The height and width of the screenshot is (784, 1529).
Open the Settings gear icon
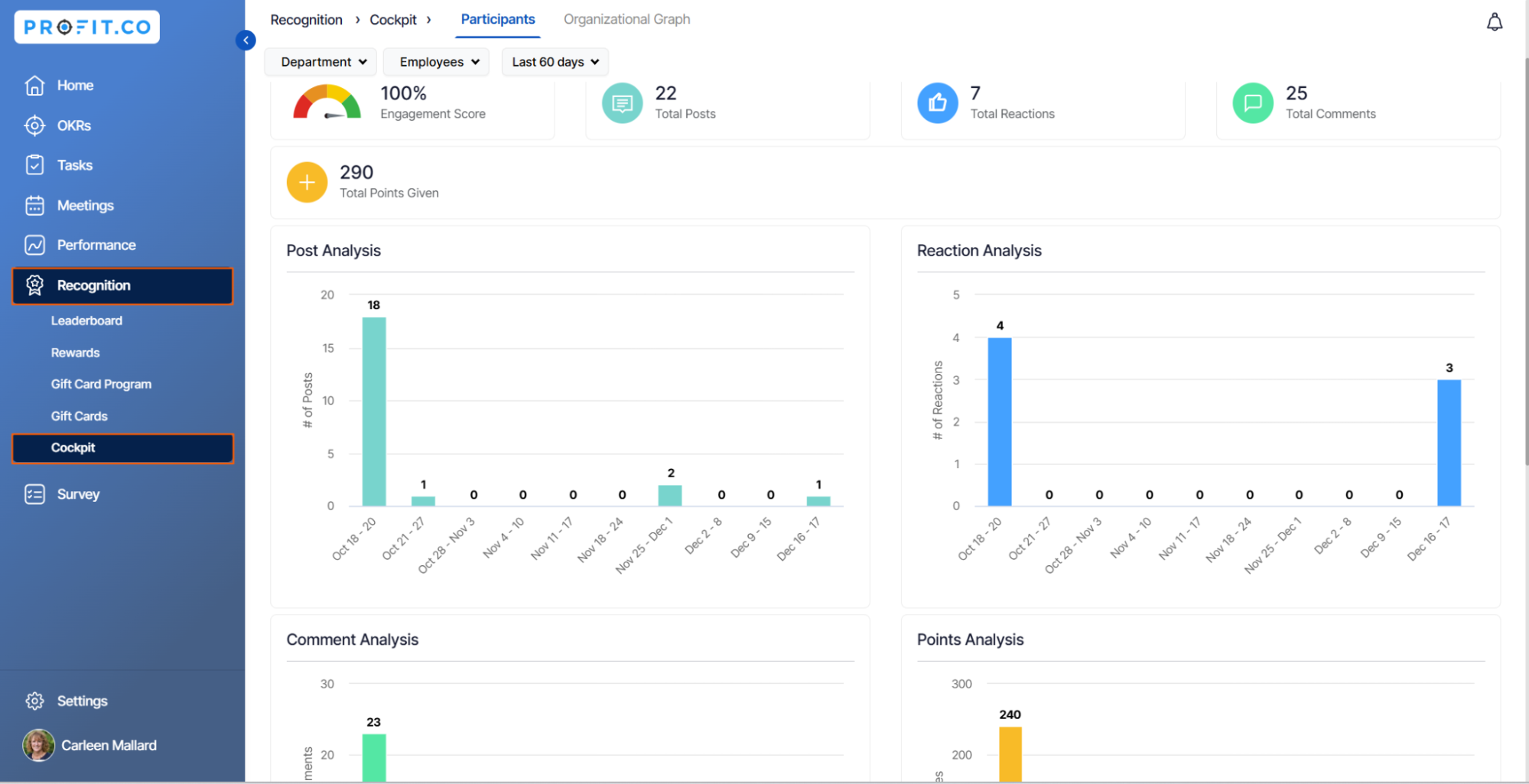point(34,700)
